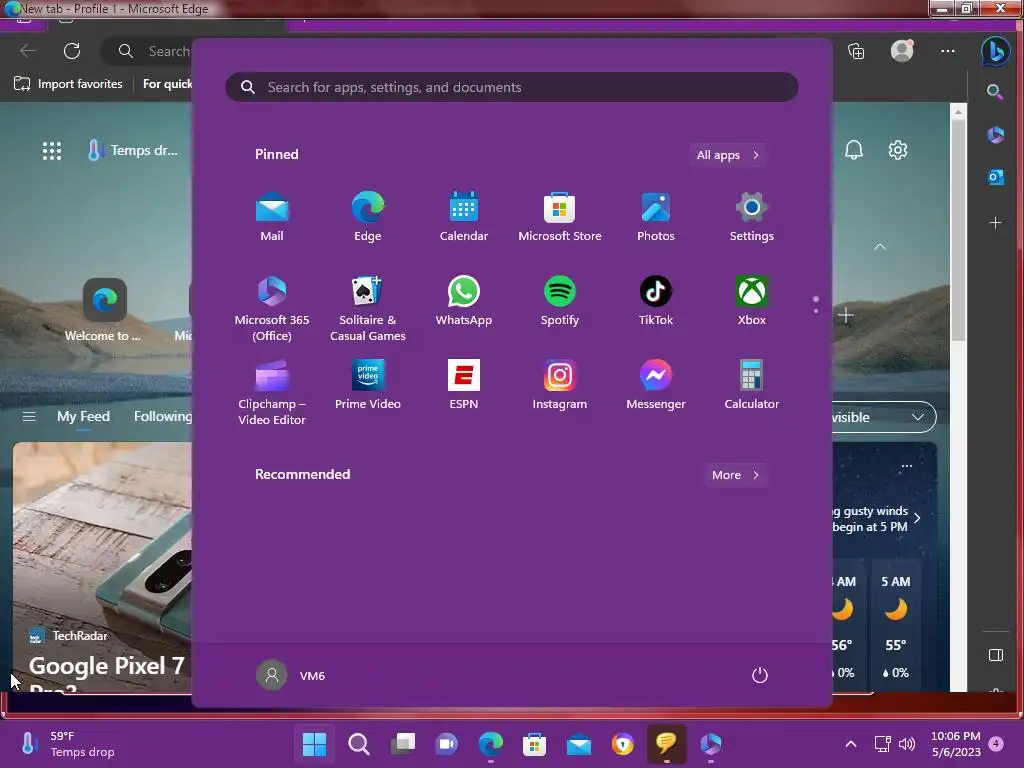
Task: Expand the content visible dropdown
Action: coord(884,417)
